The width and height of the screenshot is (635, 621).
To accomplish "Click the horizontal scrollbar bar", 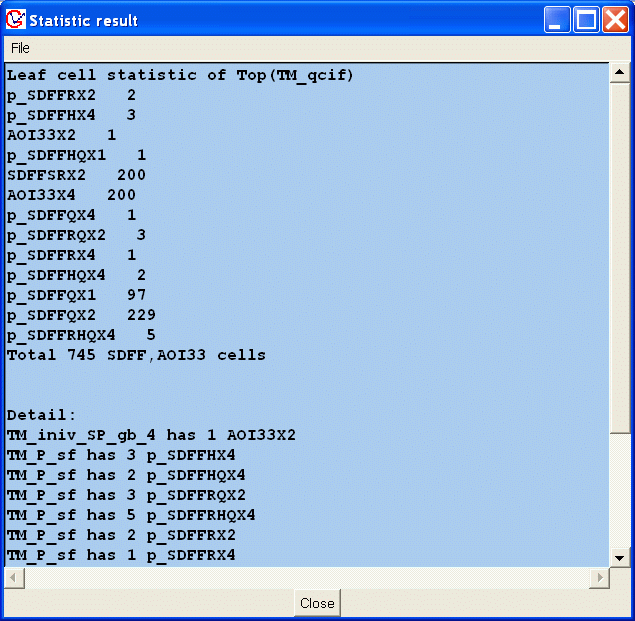I will click(300, 578).
